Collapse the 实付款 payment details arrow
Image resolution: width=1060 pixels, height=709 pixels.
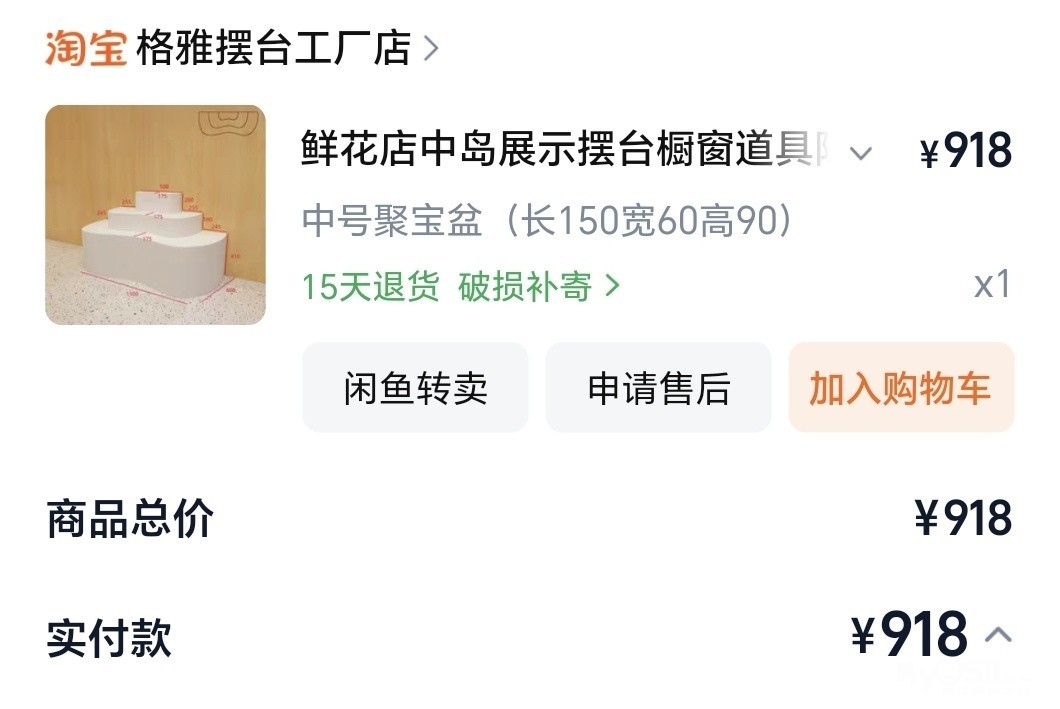[998, 635]
